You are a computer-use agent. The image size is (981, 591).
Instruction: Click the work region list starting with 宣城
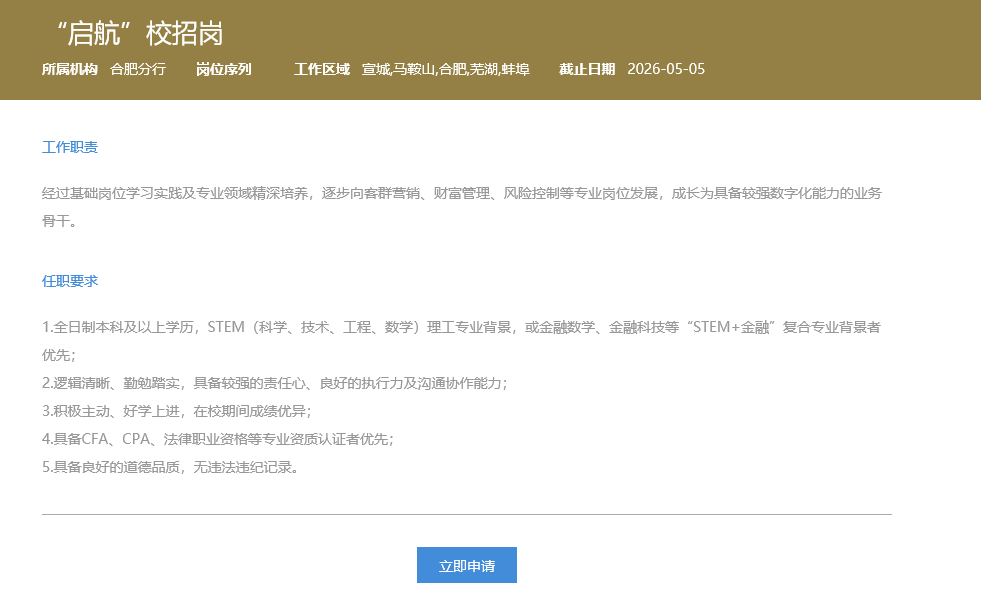pyautogui.click(x=445, y=70)
